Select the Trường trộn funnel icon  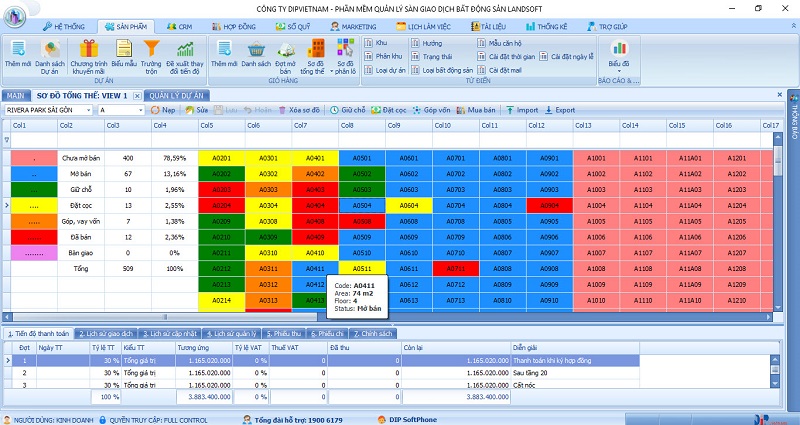(x=151, y=57)
